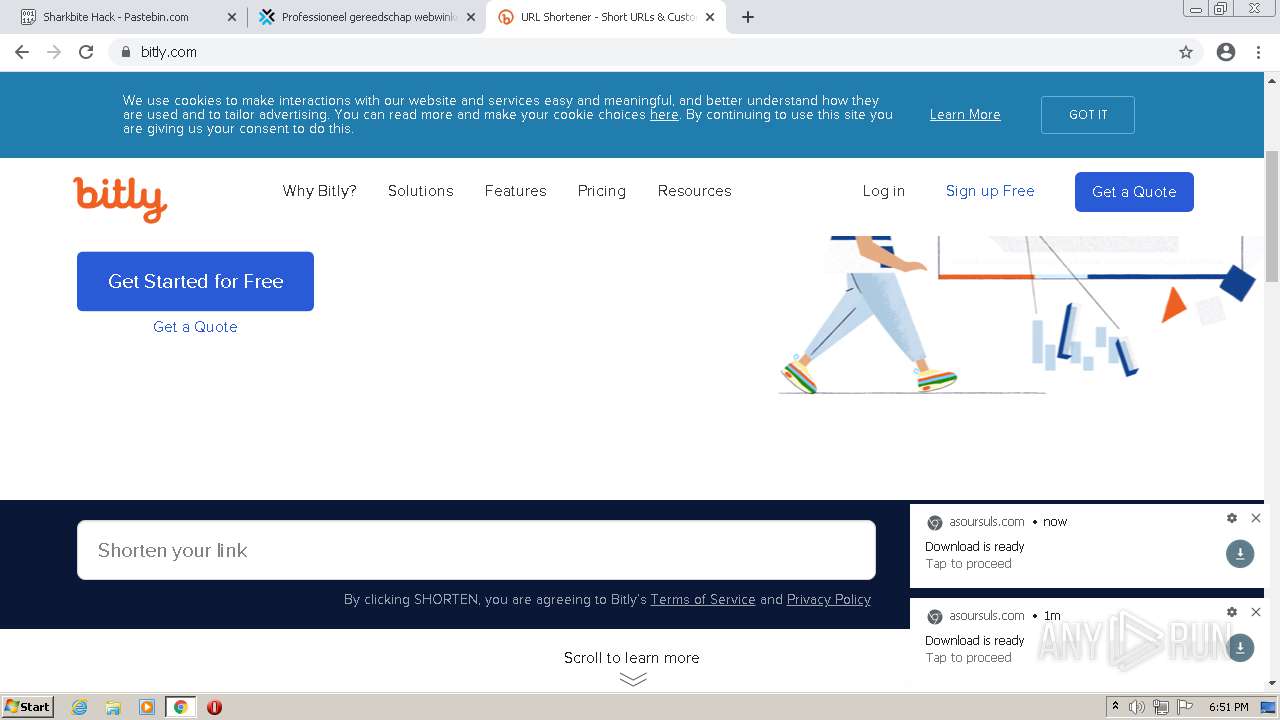Open the cookie Learn More link
Viewport: 1280px width, 720px height.
click(965, 115)
